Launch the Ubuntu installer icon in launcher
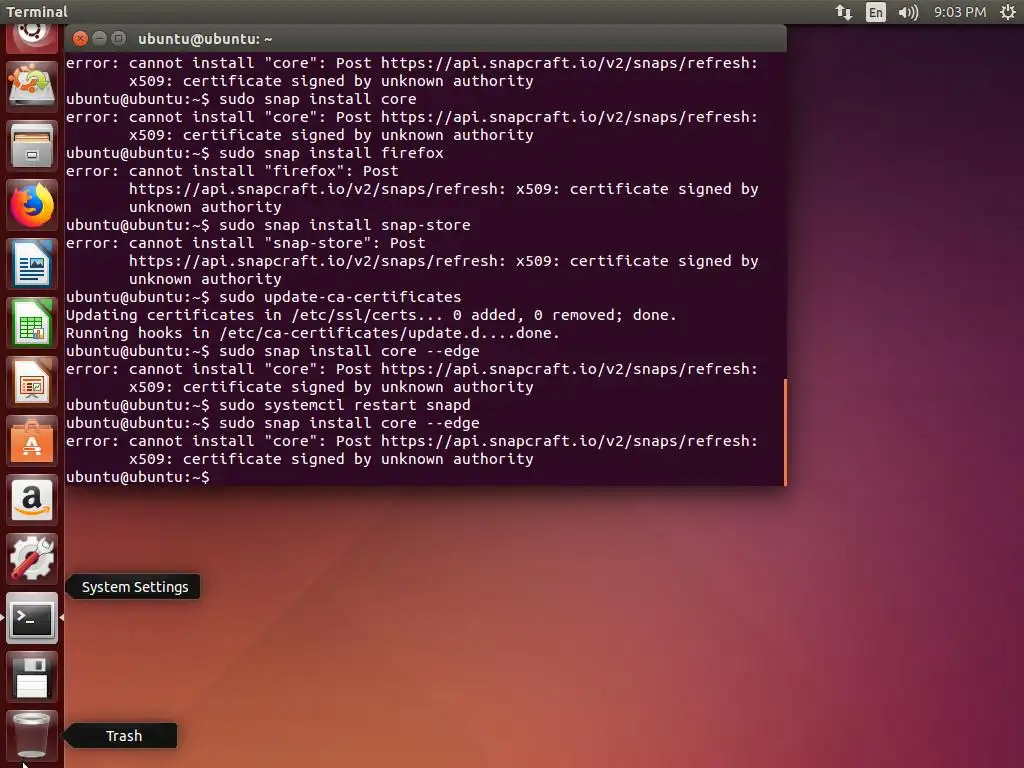The image size is (1024, 768). (31, 86)
